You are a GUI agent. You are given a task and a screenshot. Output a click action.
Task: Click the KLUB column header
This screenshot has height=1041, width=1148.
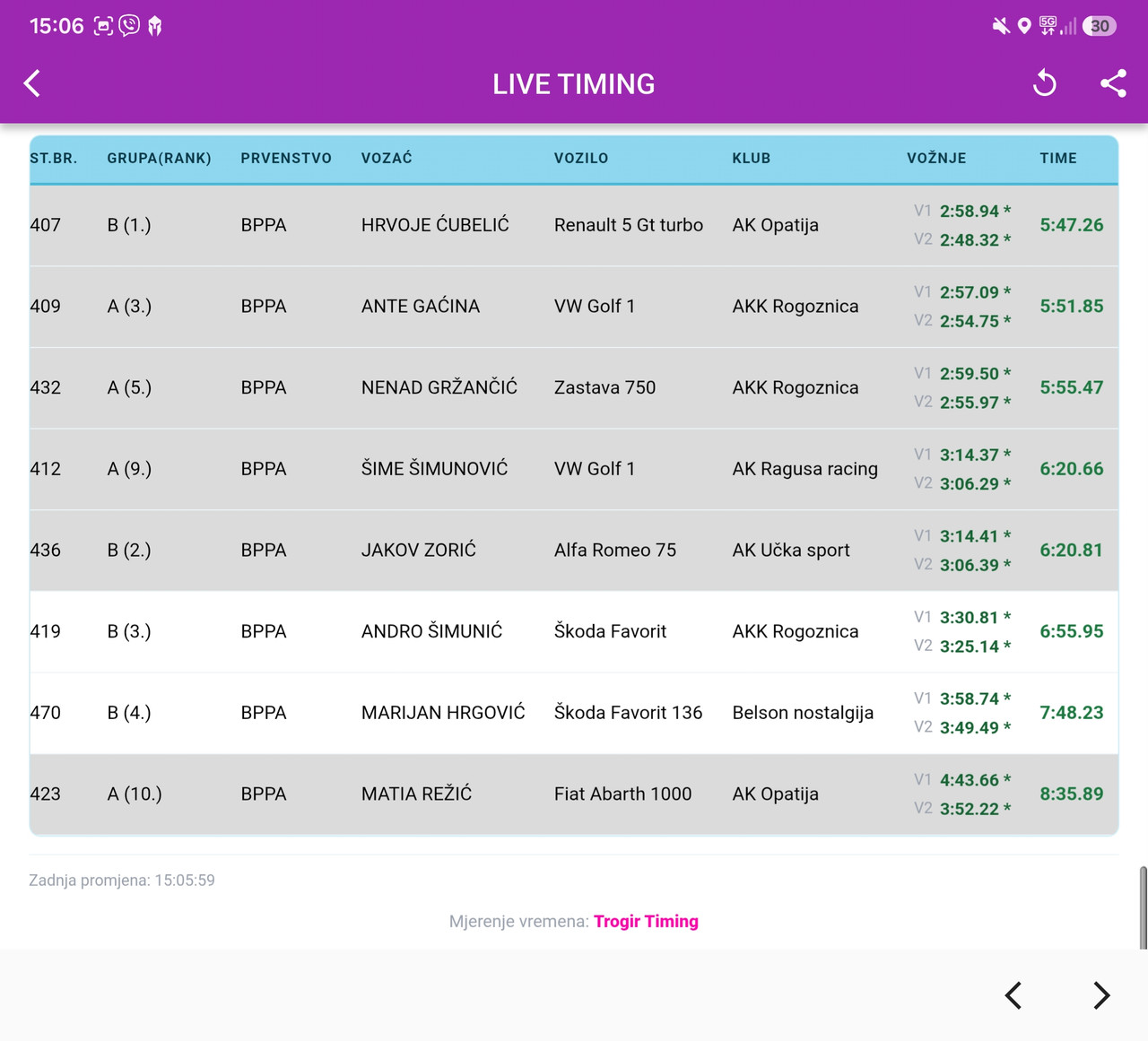click(752, 158)
